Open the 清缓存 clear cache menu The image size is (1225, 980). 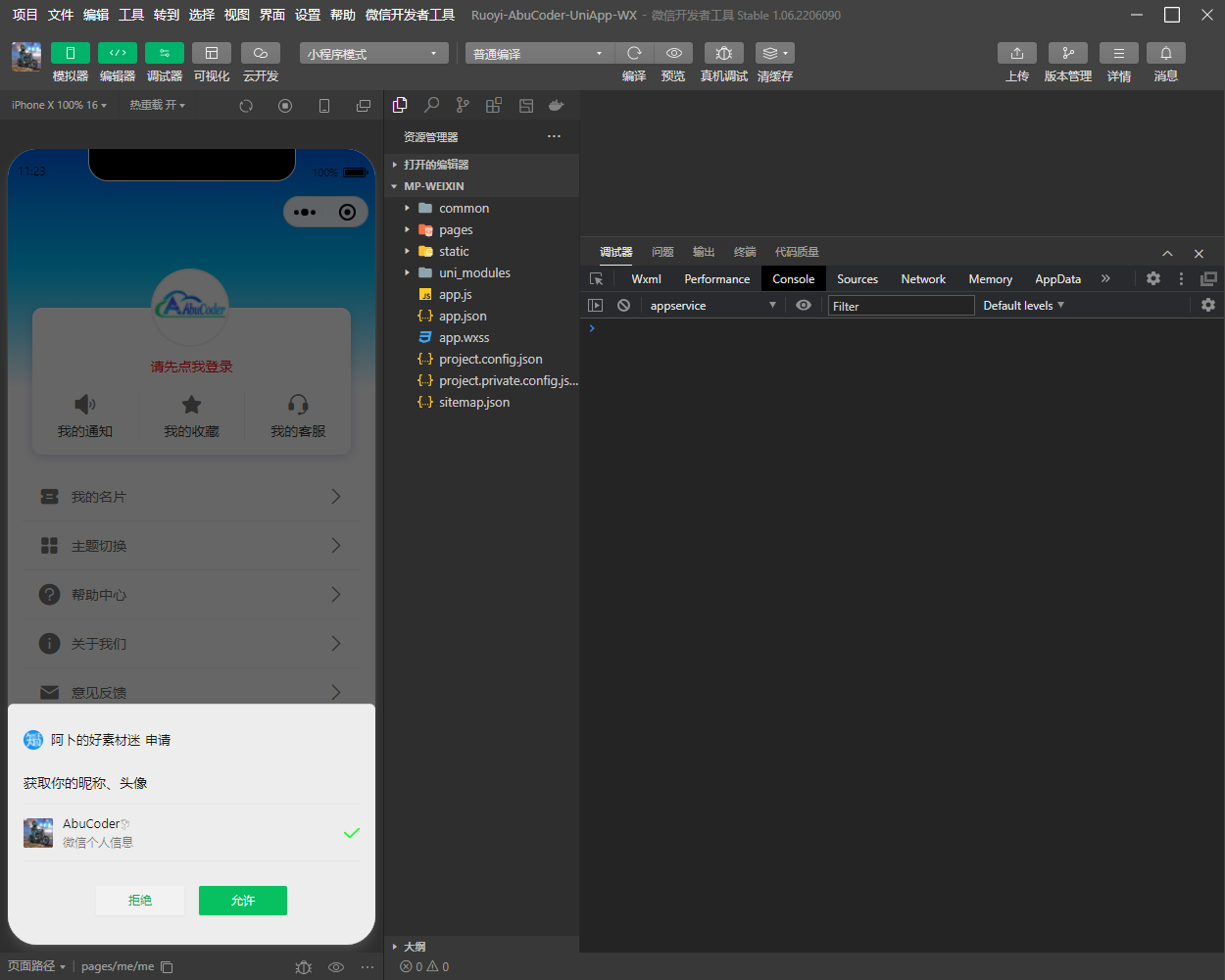775,53
